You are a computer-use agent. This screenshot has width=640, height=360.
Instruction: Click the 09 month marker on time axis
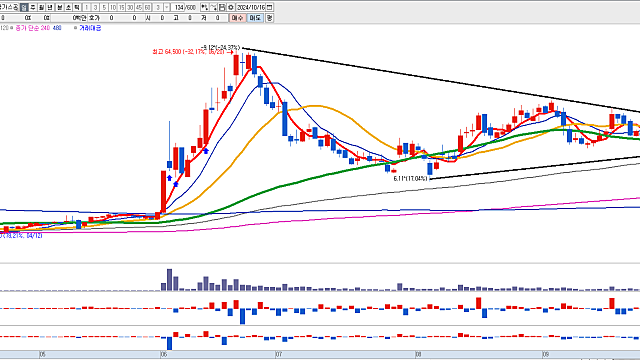[x=546, y=355]
